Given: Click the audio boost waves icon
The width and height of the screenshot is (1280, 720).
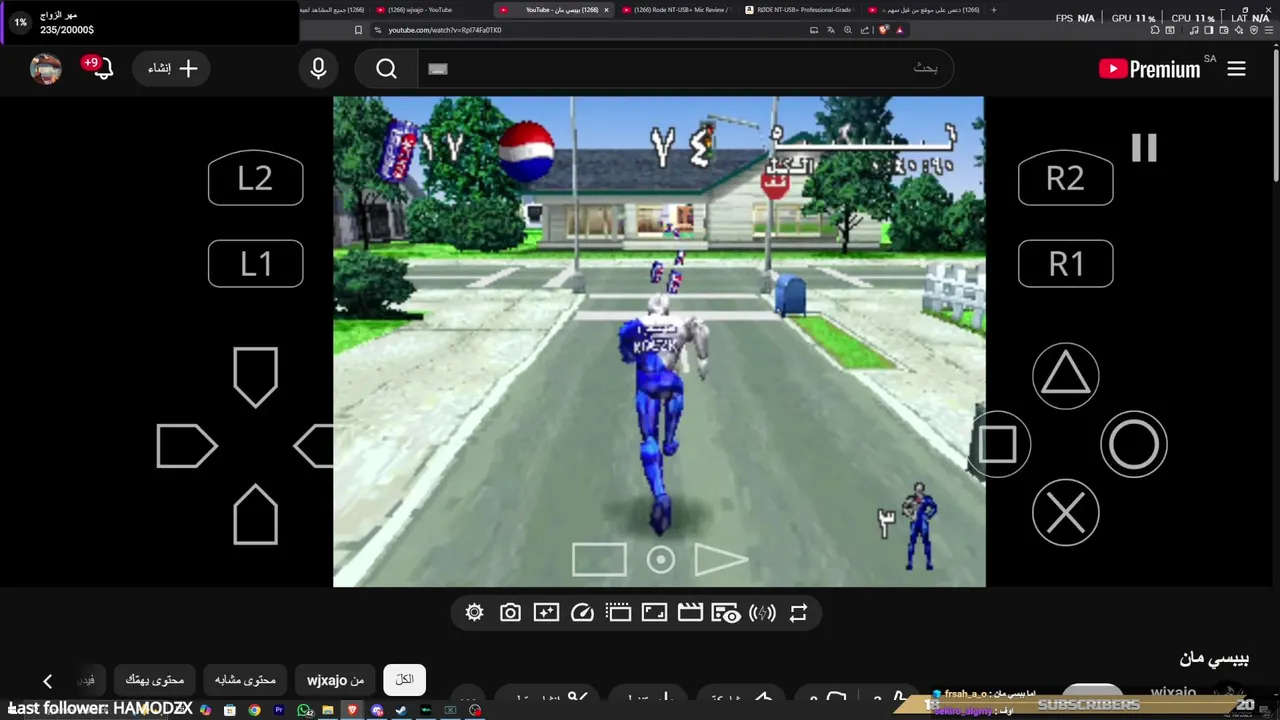Looking at the screenshot, I should point(762,613).
